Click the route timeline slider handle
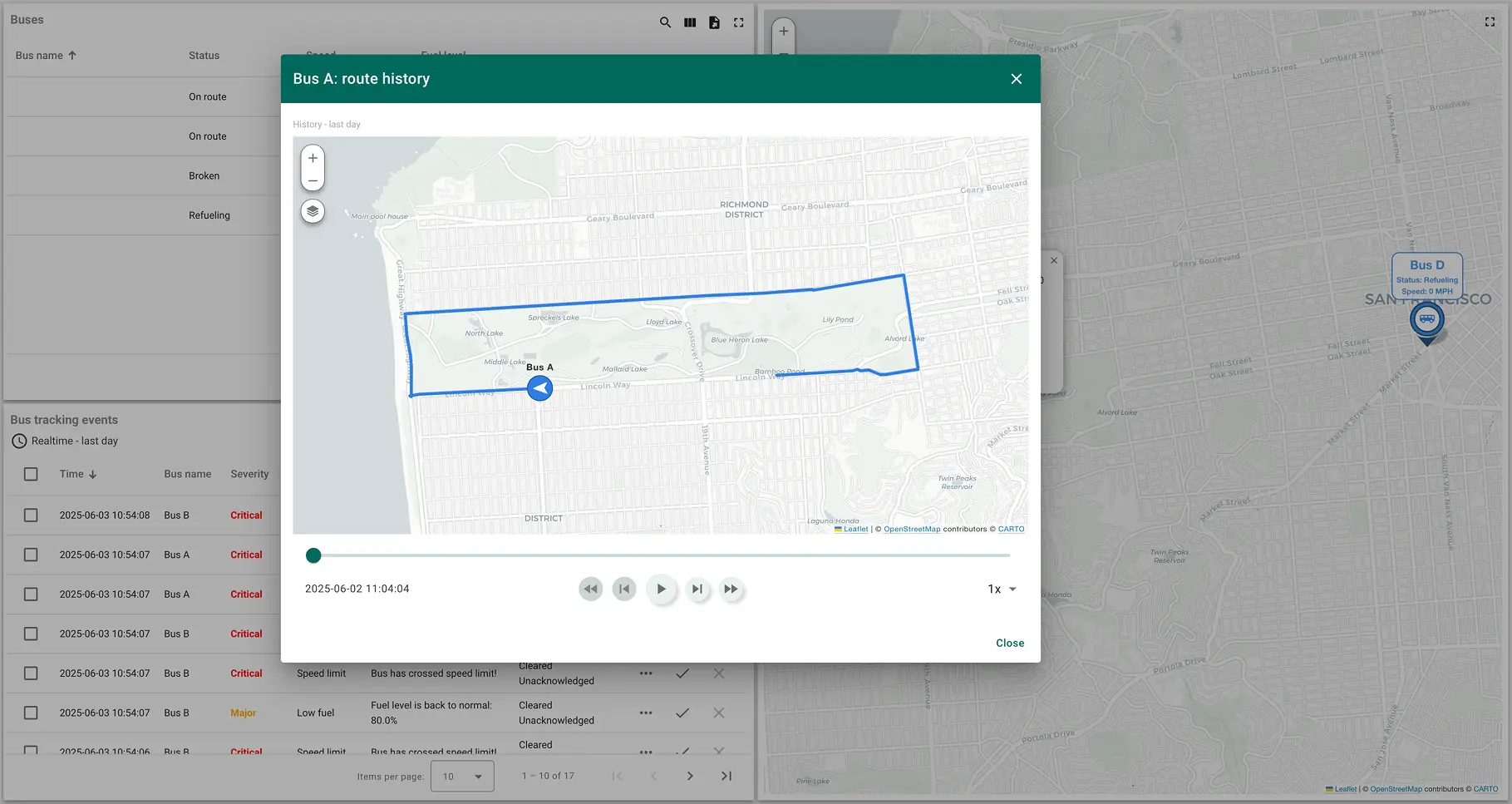Image resolution: width=1512 pixels, height=804 pixels. point(313,555)
